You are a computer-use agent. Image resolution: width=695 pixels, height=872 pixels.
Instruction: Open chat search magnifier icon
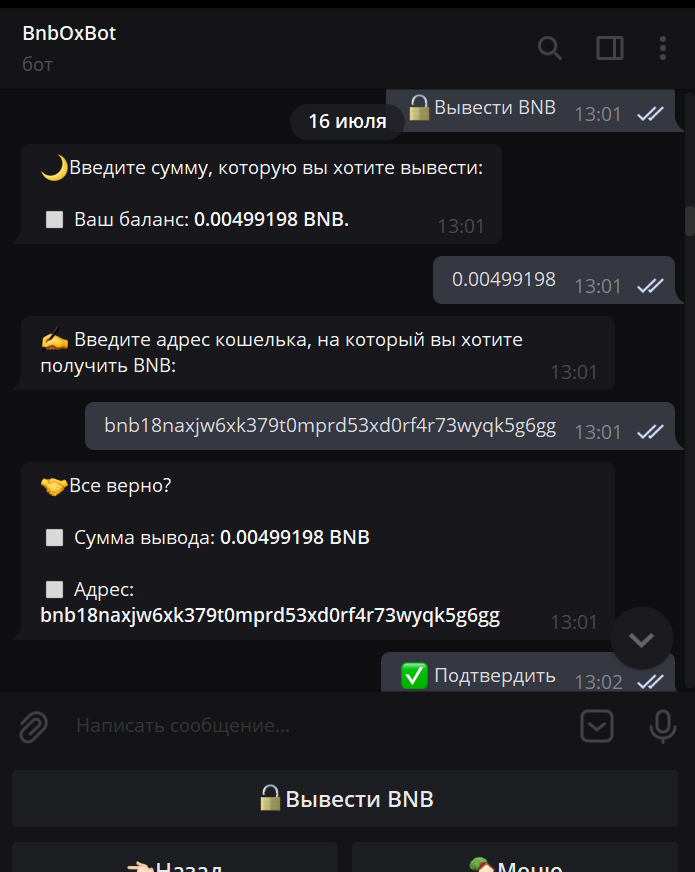(x=549, y=48)
